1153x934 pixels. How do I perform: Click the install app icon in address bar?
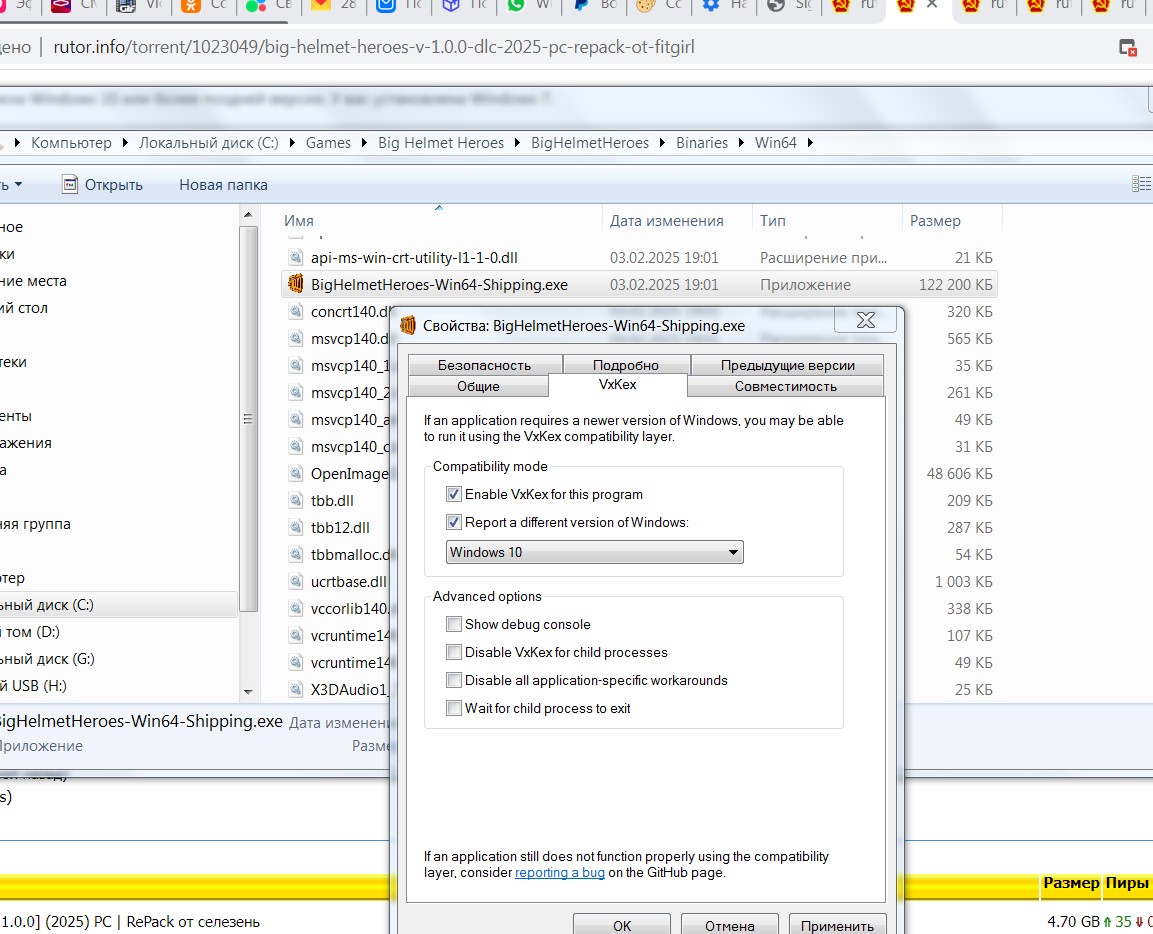[1127, 47]
